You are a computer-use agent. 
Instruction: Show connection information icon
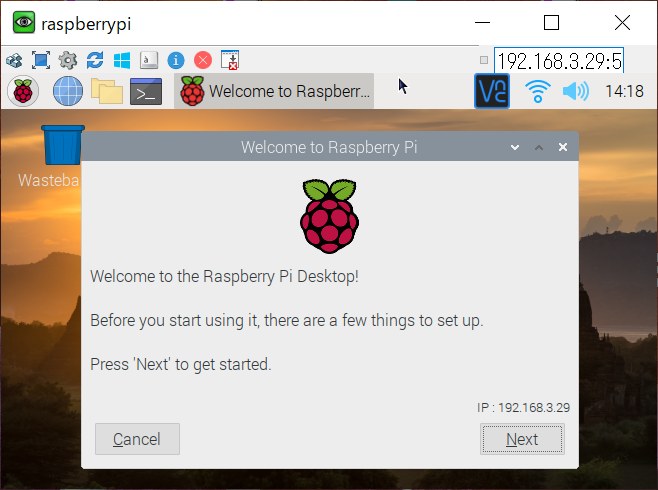176,60
